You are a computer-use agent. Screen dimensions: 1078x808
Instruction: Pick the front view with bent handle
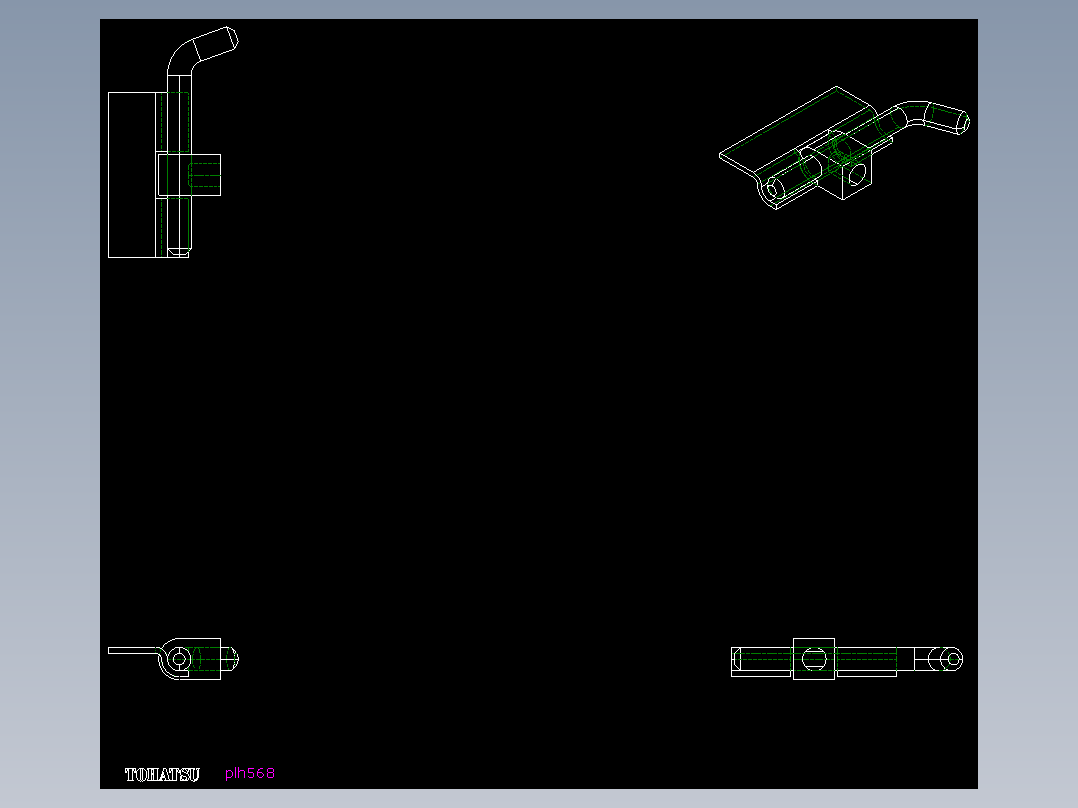173,142
